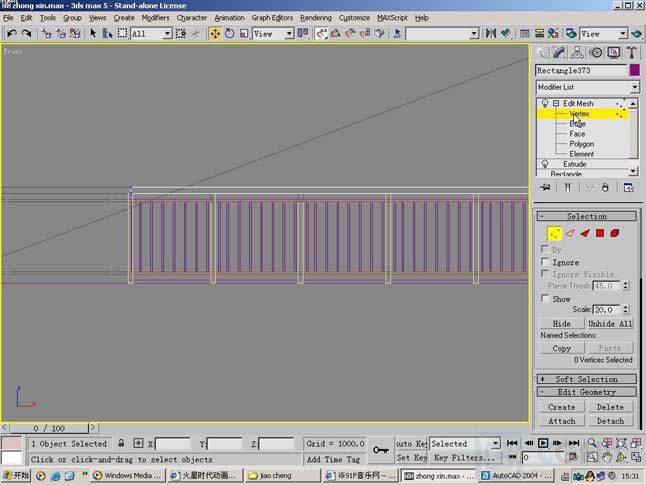646x485 pixels.
Task: Enable the Show Normals checkbox
Action: 545,298
